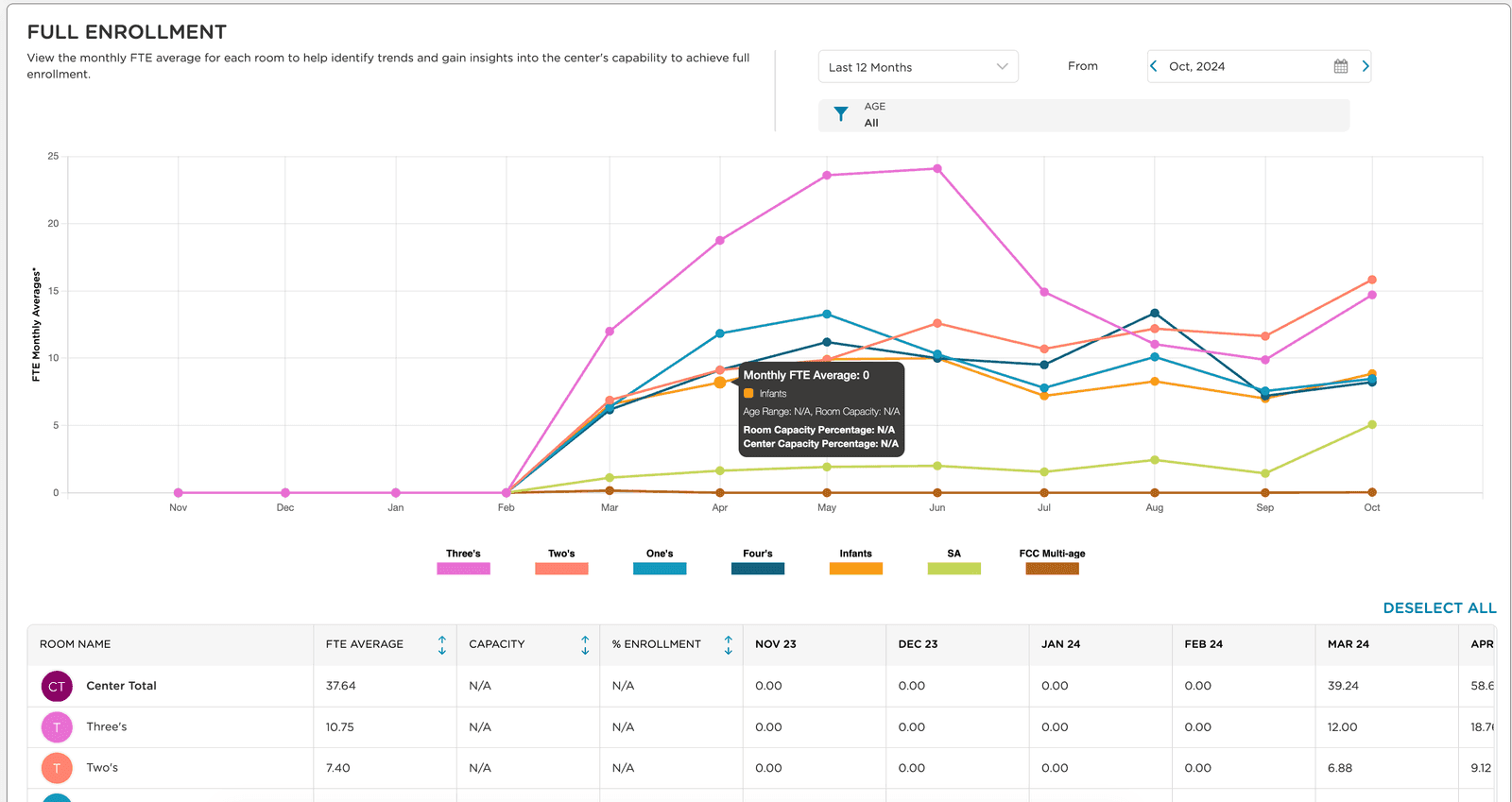
Task: Go to previous month arrow
Action: [1154, 66]
